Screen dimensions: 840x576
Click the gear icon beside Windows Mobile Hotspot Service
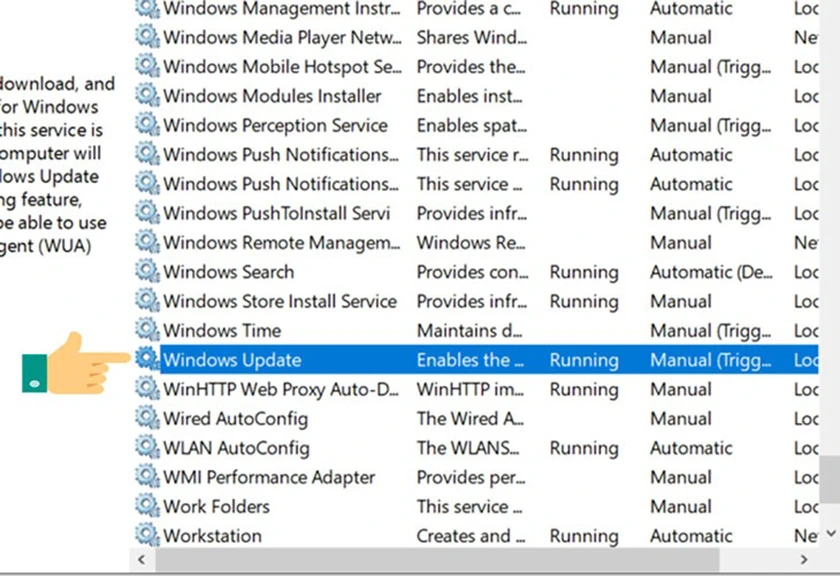pyautogui.click(x=147, y=66)
